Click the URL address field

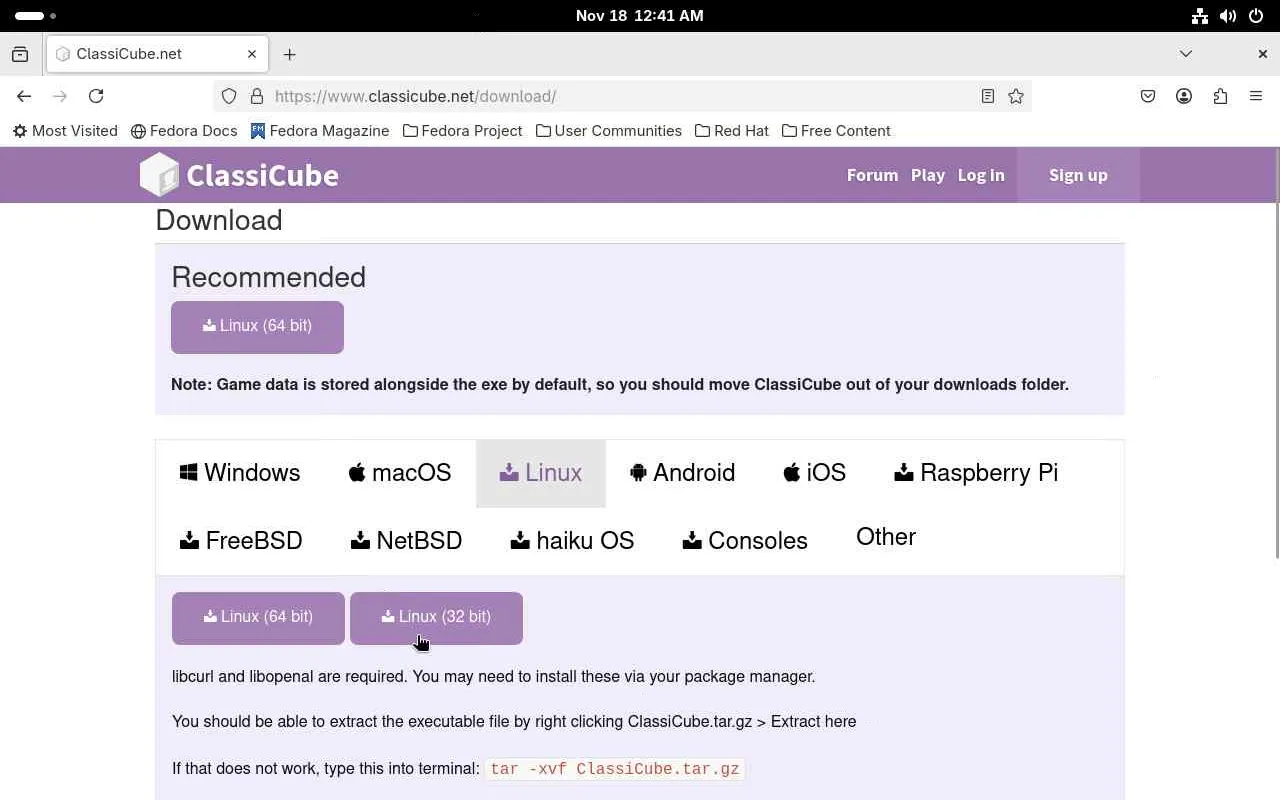[x=620, y=96]
